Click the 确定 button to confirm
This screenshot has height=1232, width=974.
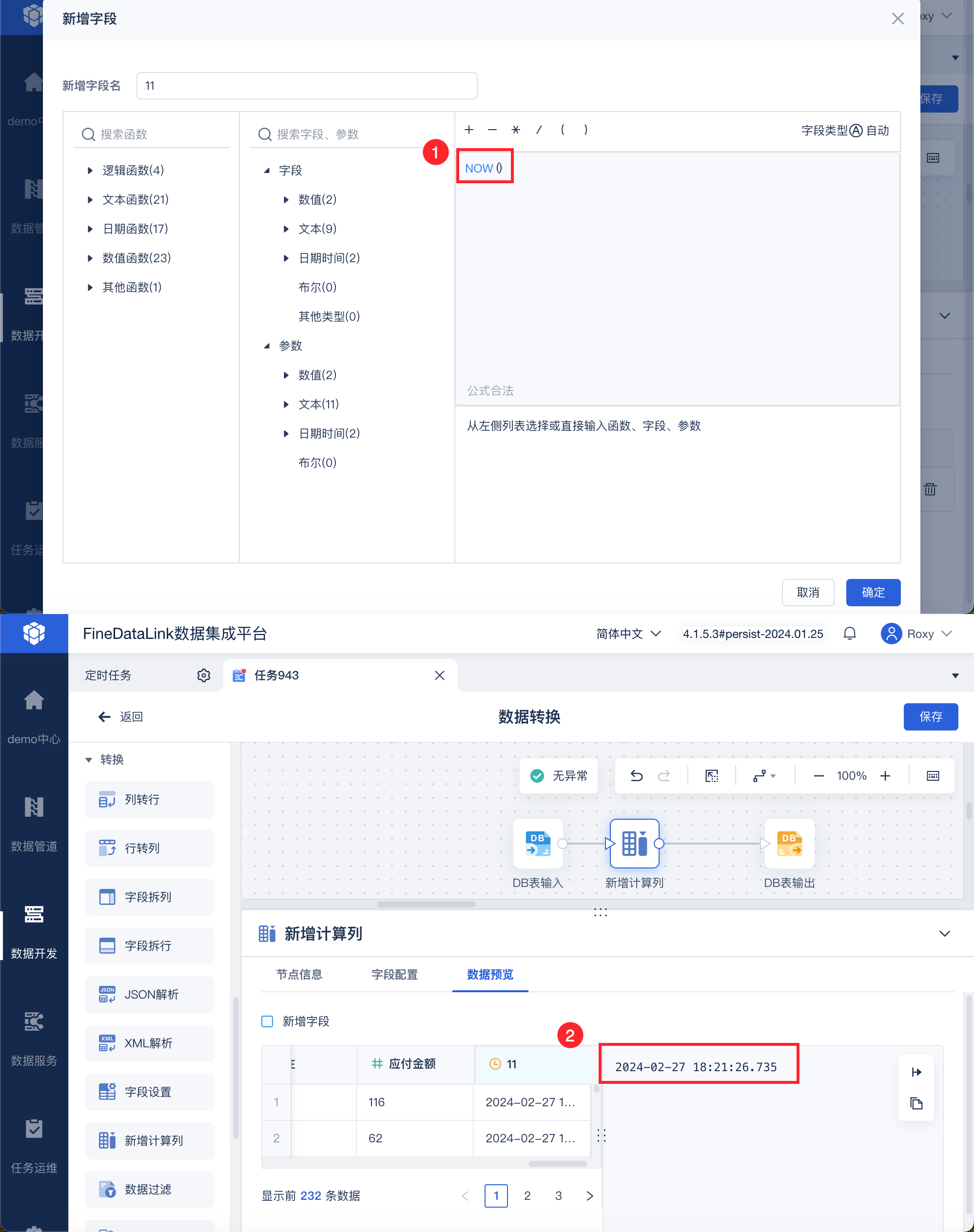coord(873,592)
